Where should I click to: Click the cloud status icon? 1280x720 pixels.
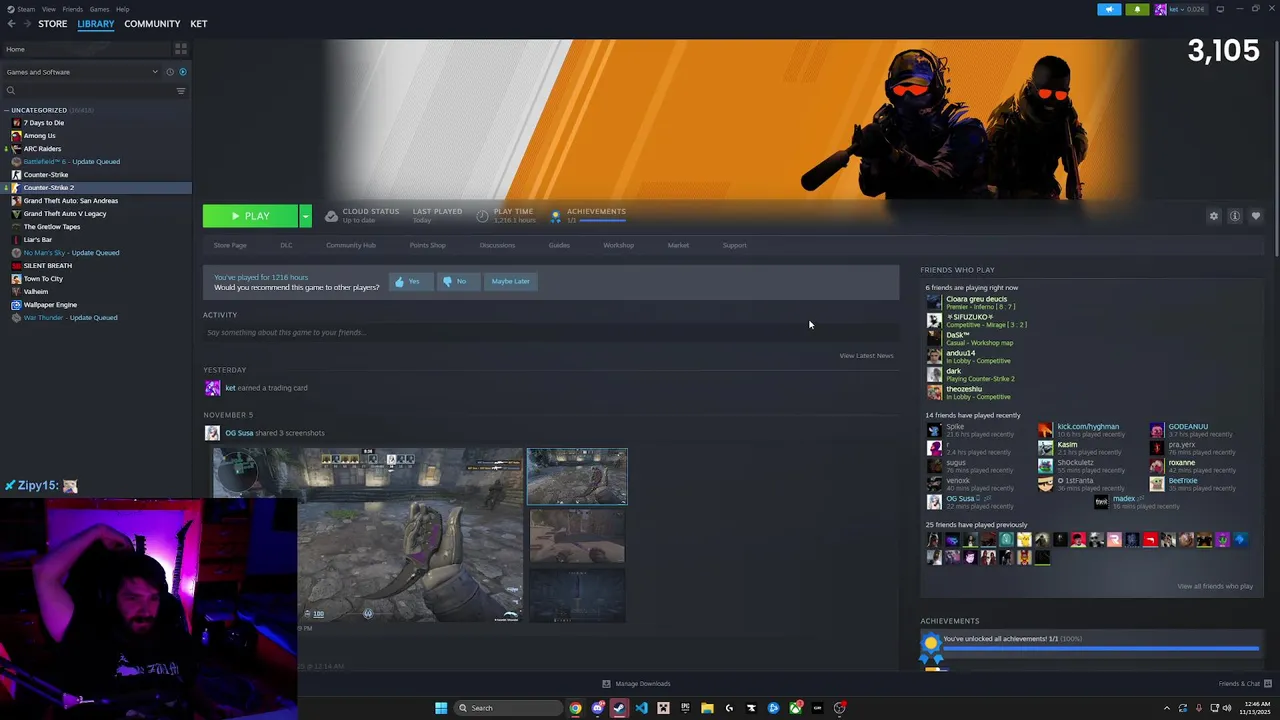pos(331,216)
